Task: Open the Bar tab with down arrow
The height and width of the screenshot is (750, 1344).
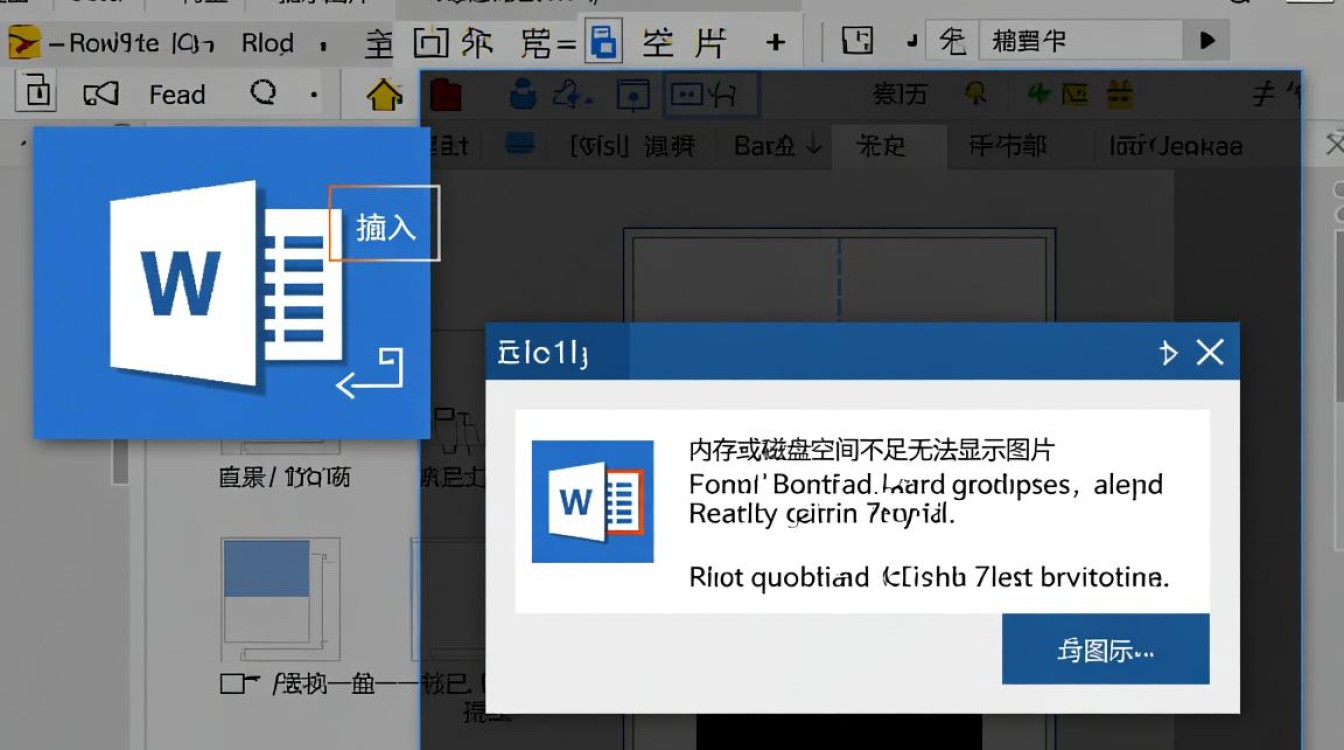Action: [x=777, y=146]
